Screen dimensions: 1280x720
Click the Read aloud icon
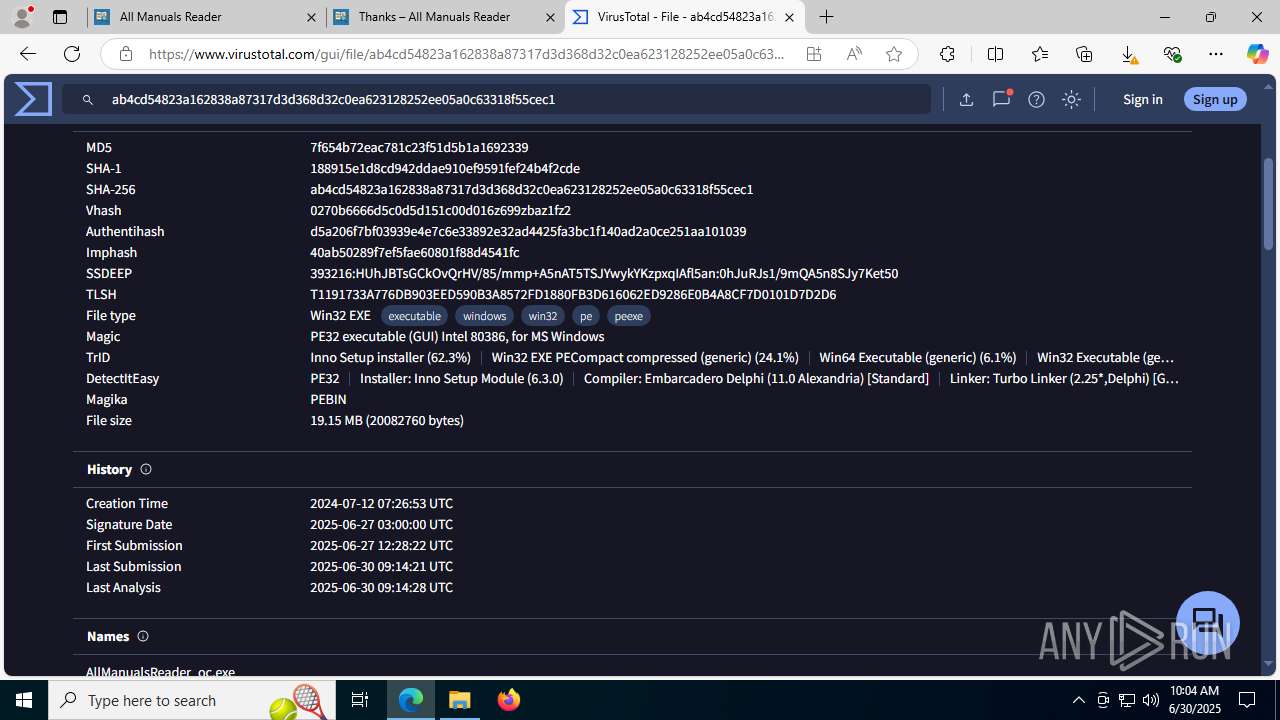(x=854, y=54)
